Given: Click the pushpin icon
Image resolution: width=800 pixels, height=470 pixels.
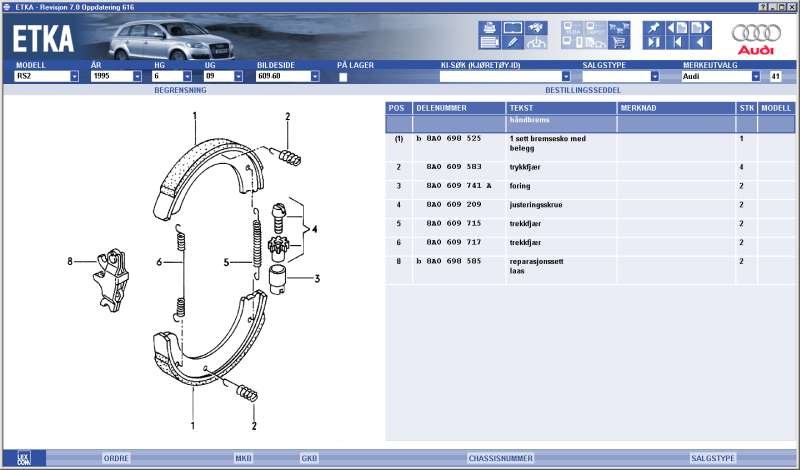Looking at the screenshot, I should point(654,27).
